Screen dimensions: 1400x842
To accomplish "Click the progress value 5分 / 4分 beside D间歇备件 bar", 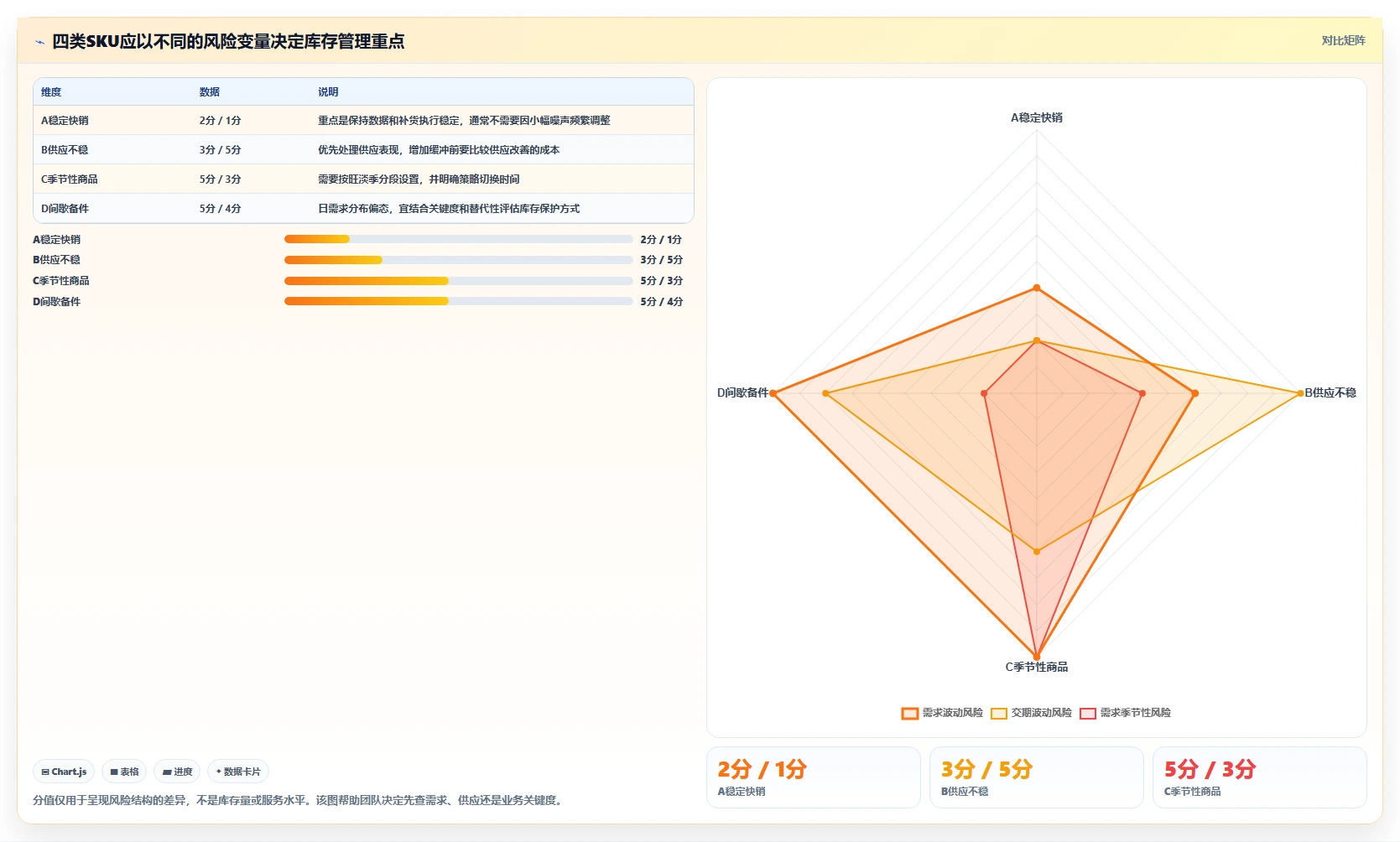I will pyautogui.click(x=661, y=302).
